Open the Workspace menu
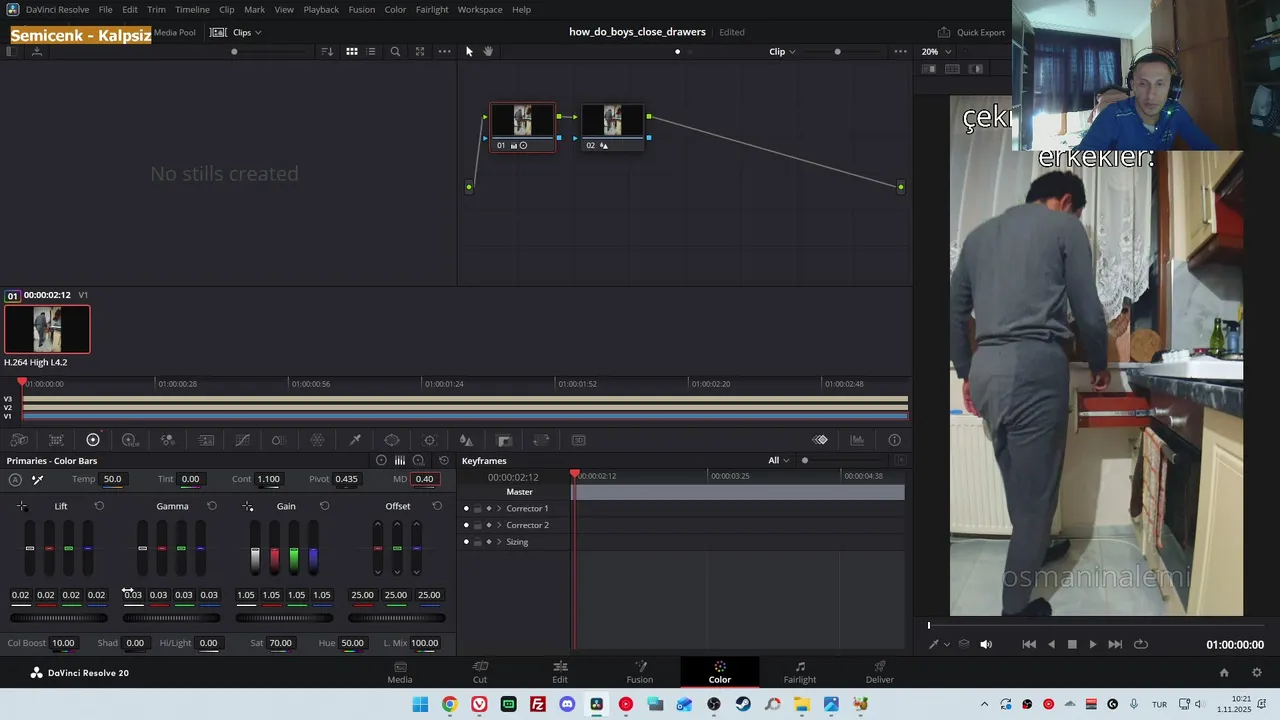Viewport: 1280px width, 720px height. click(480, 9)
